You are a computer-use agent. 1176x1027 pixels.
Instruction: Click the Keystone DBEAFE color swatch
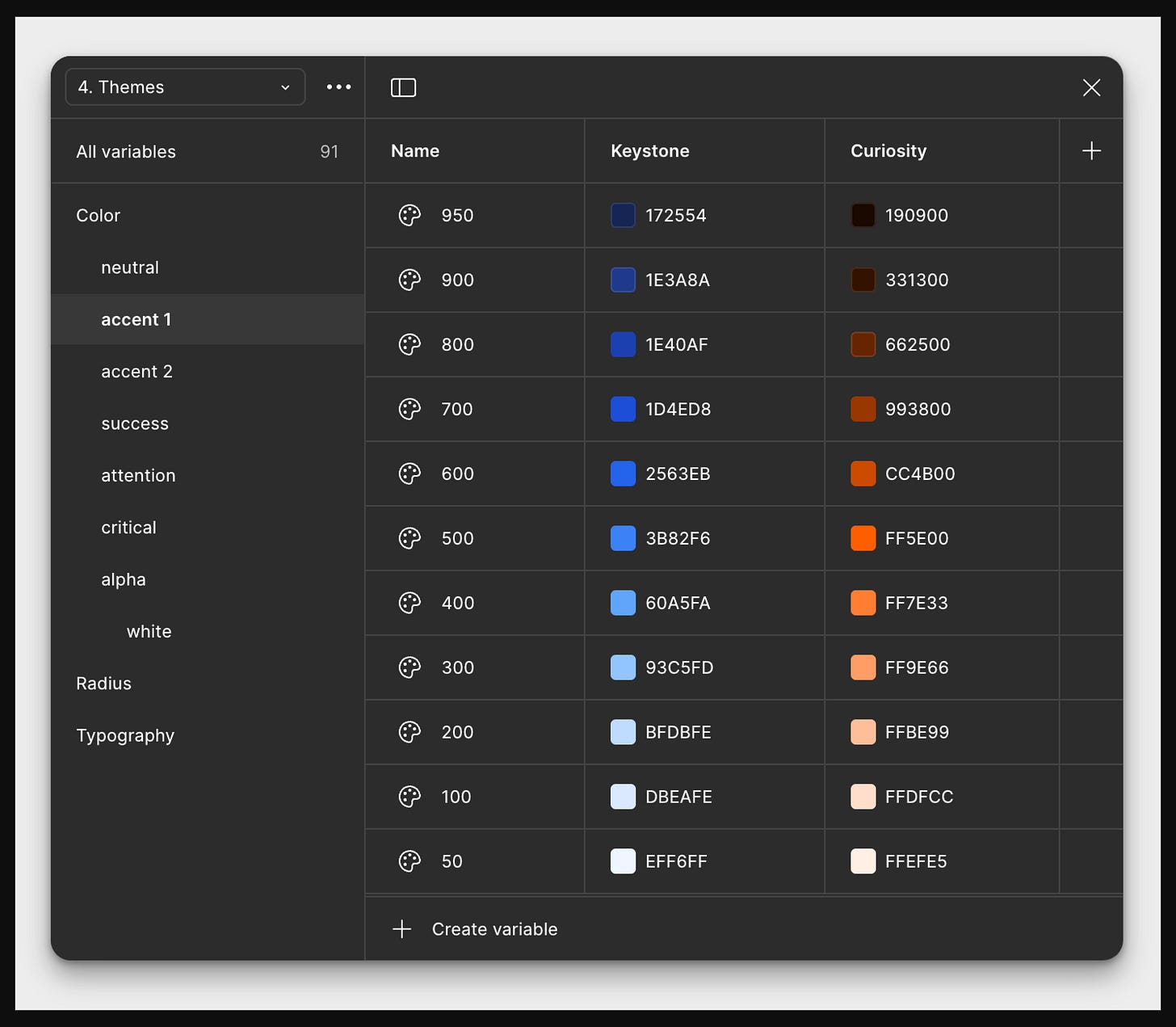click(623, 797)
